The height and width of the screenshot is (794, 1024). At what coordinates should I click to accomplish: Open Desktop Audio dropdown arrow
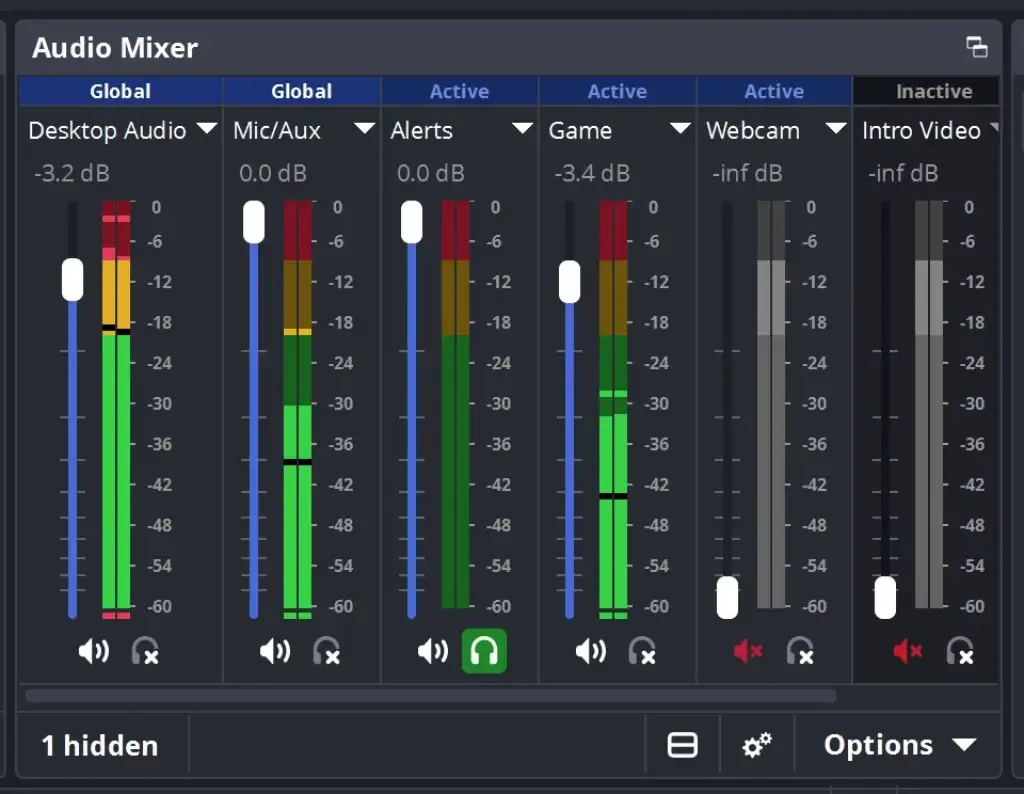pos(206,128)
